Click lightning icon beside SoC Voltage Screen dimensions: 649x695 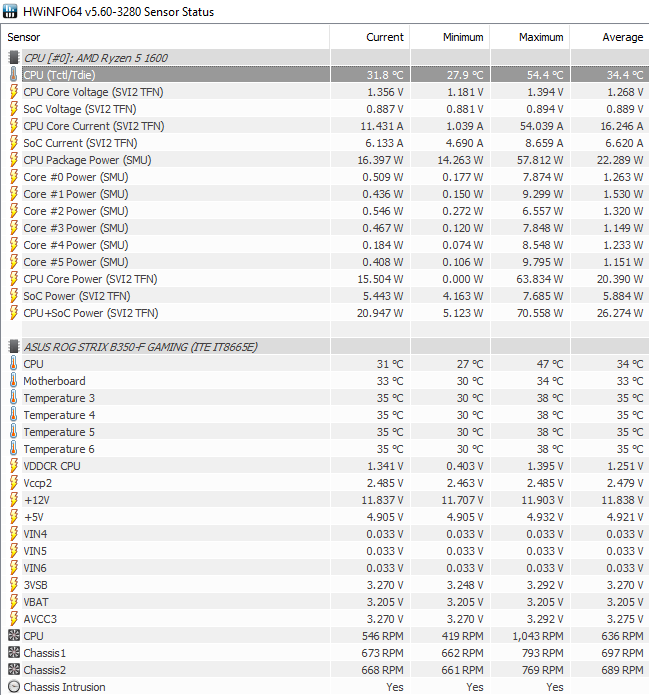(14, 109)
